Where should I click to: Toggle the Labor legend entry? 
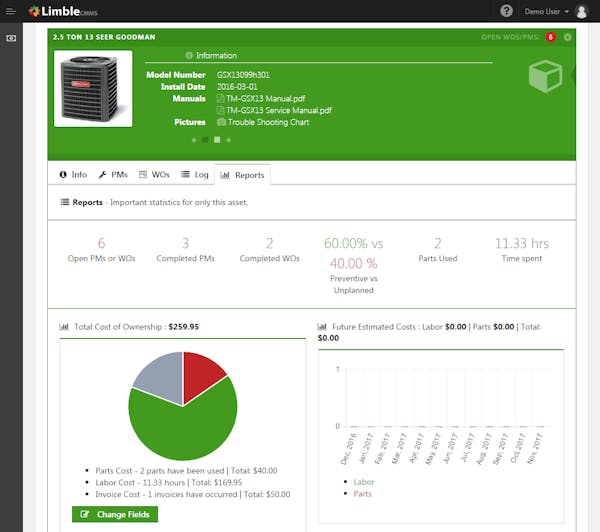pos(364,482)
